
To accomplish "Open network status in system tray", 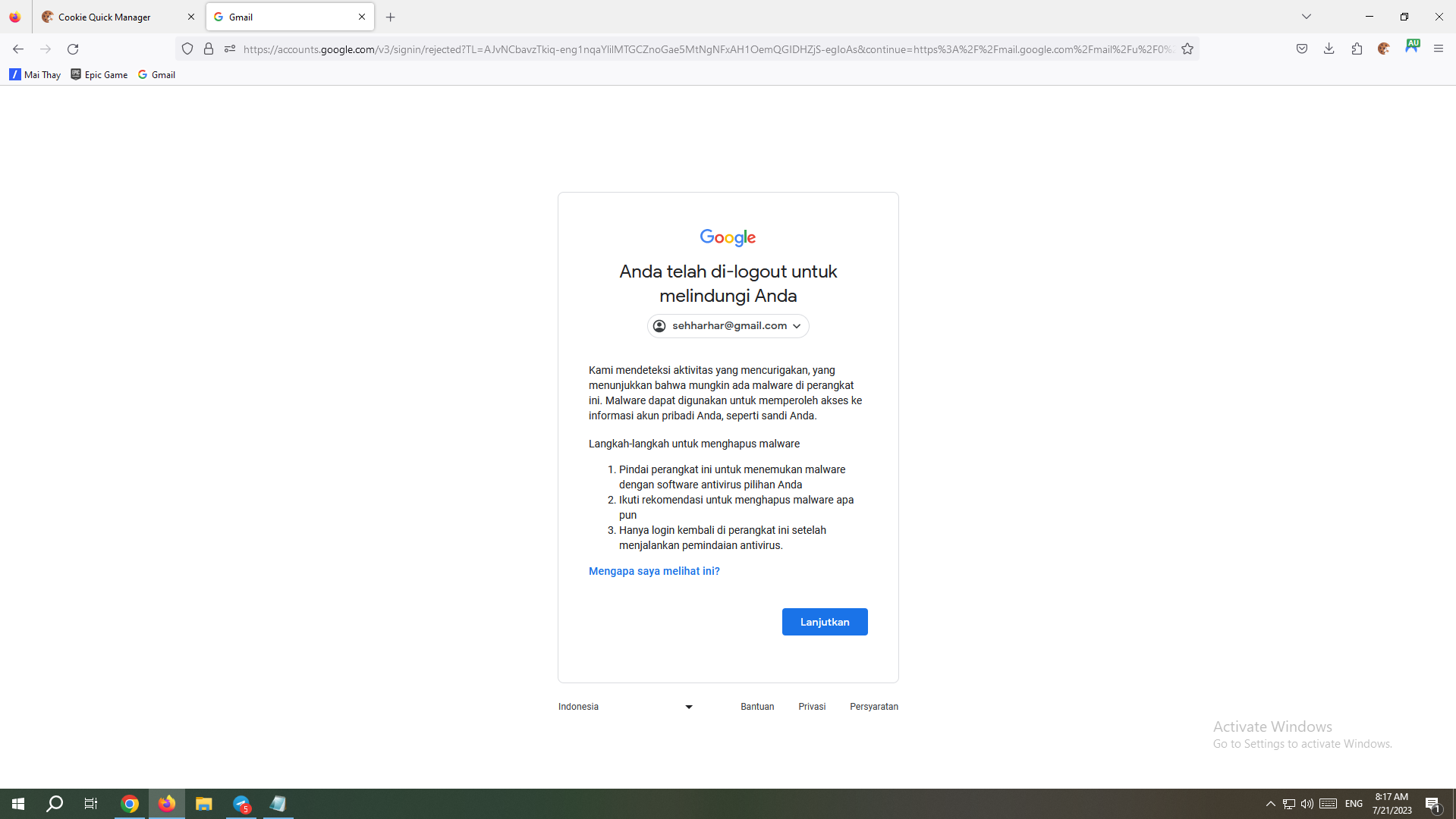I will [x=1289, y=804].
